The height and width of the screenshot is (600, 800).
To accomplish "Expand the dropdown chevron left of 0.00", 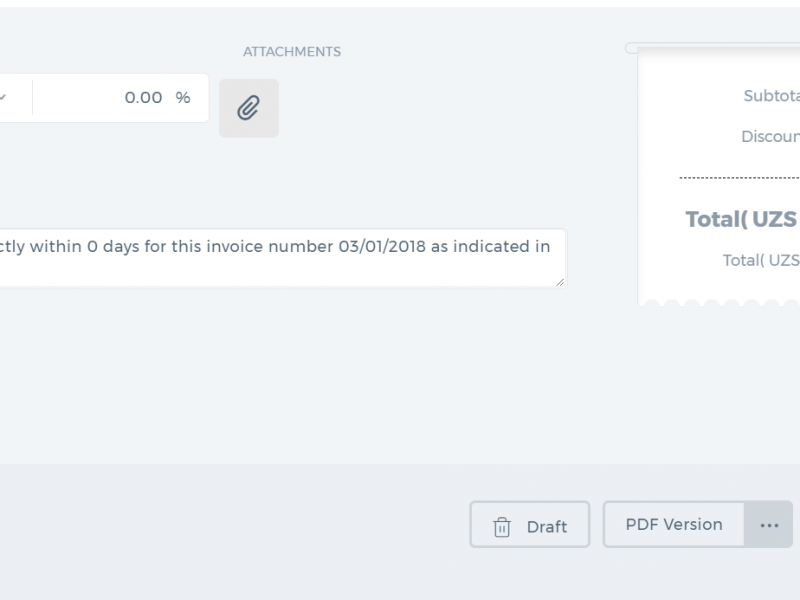I will pyautogui.click(x=3, y=97).
